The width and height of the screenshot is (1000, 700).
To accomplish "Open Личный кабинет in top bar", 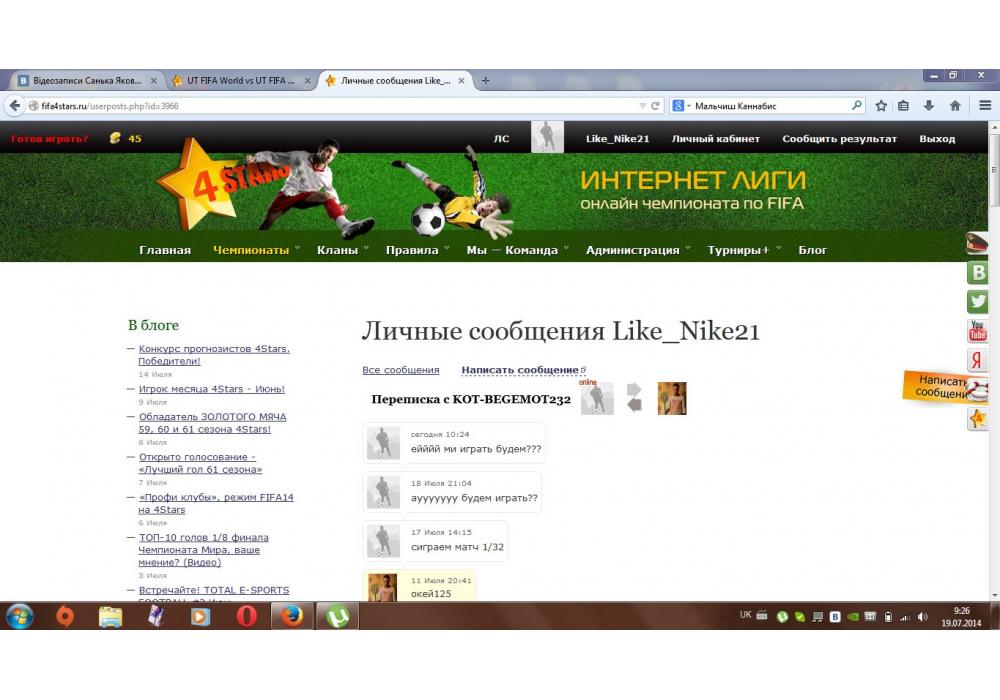I will click(715, 139).
